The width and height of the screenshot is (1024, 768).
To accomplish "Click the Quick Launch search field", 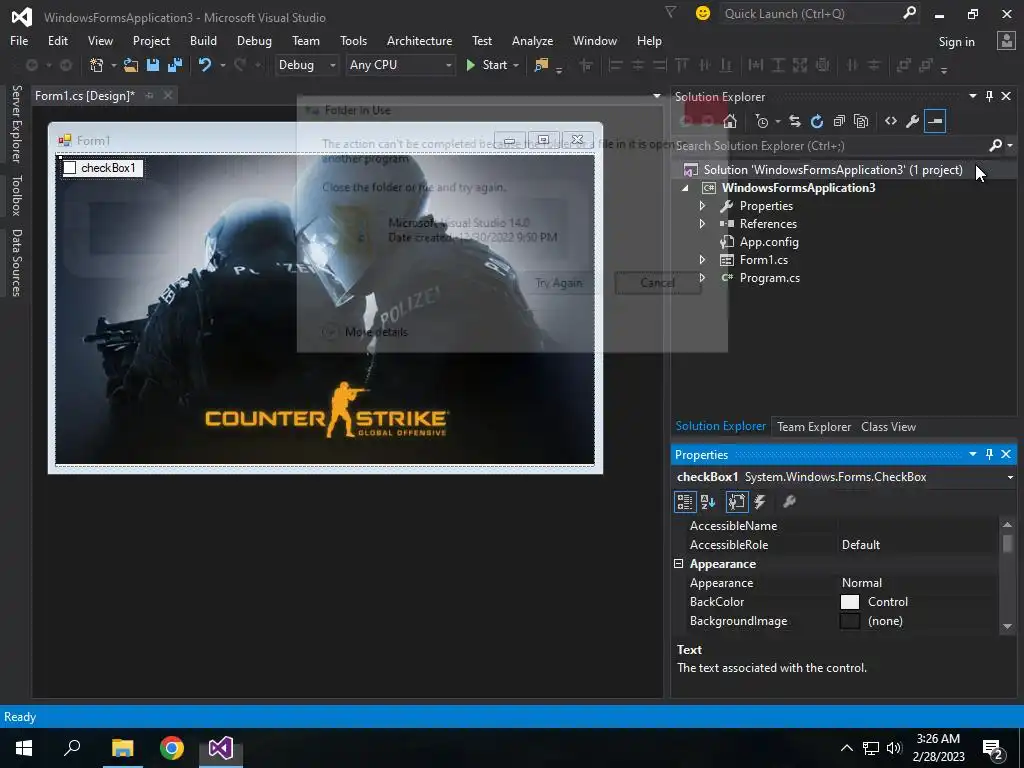I will pos(811,14).
